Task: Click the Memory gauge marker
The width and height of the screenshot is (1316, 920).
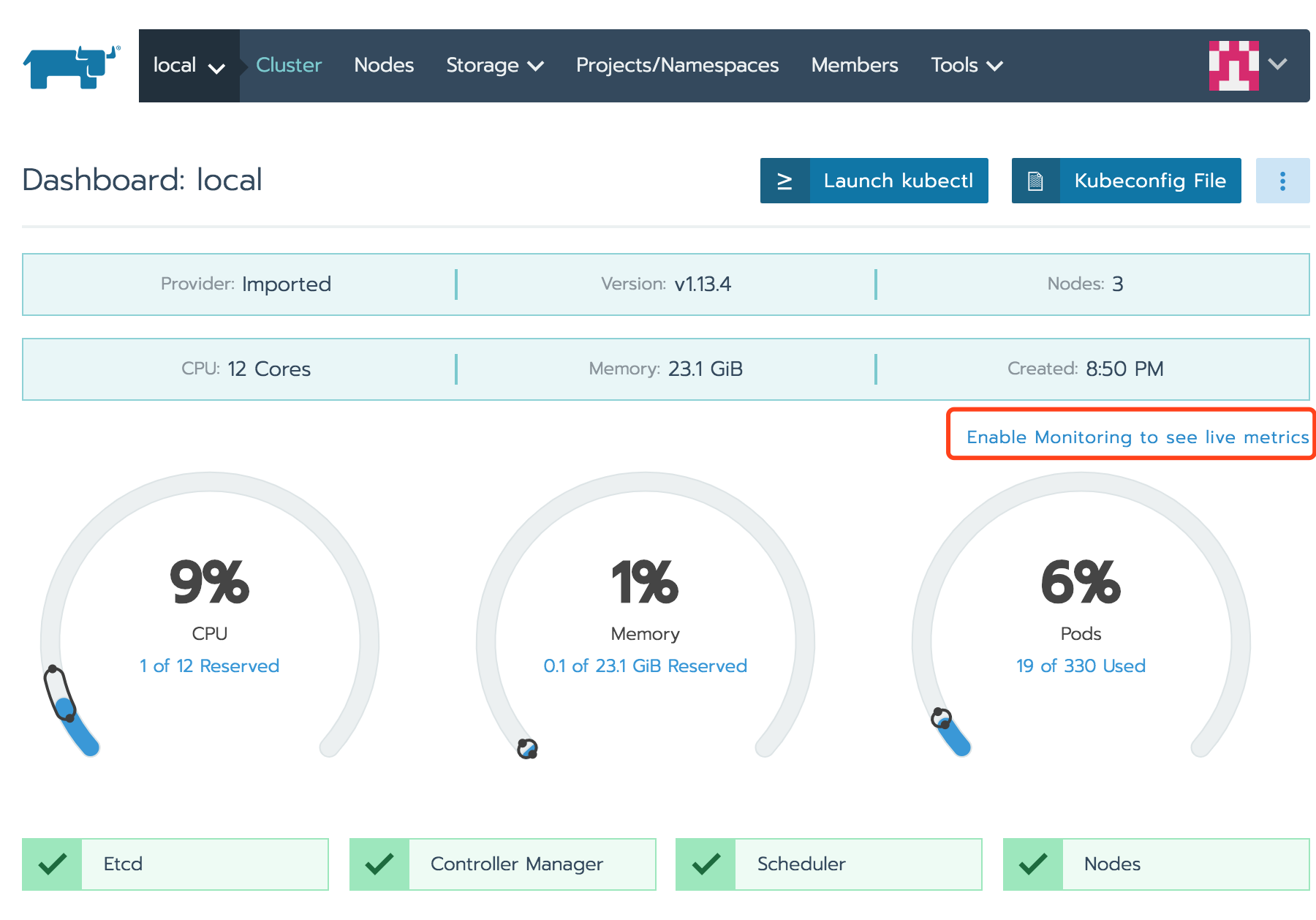Action: (x=527, y=749)
